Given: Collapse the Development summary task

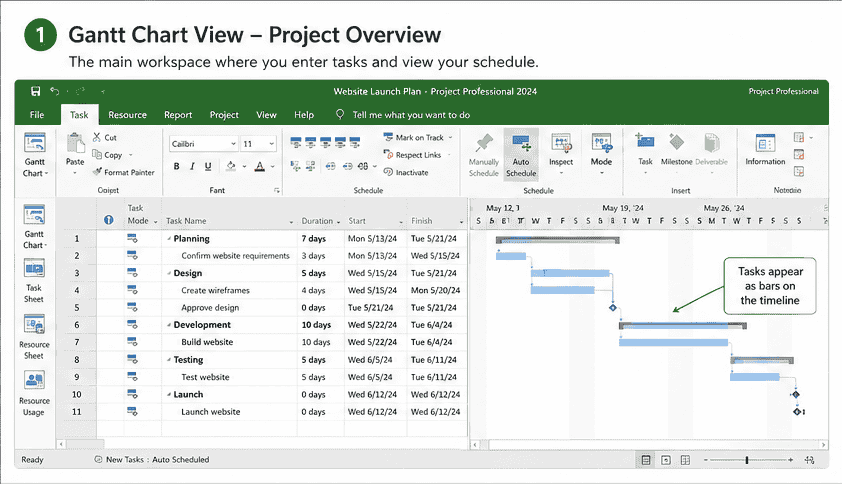Looking at the screenshot, I should (x=169, y=325).
